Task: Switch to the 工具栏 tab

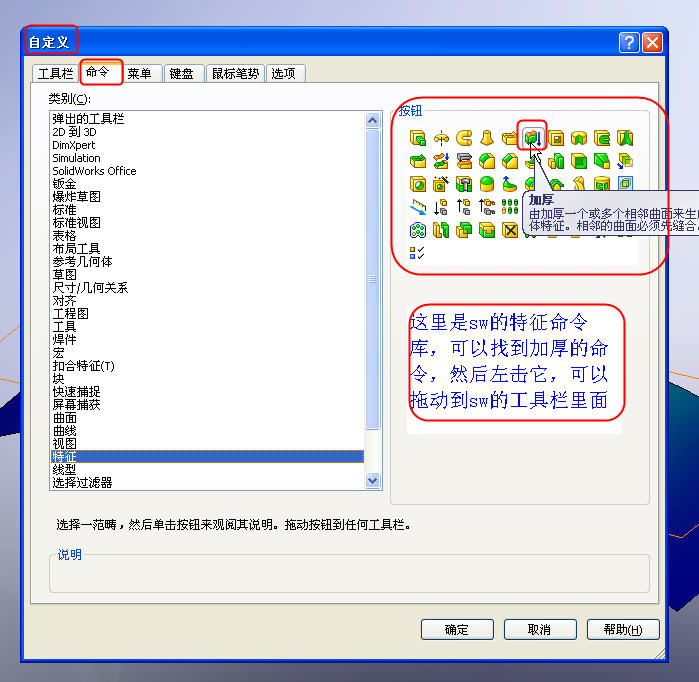Action: pyautogui.click(x=55, y=74)
